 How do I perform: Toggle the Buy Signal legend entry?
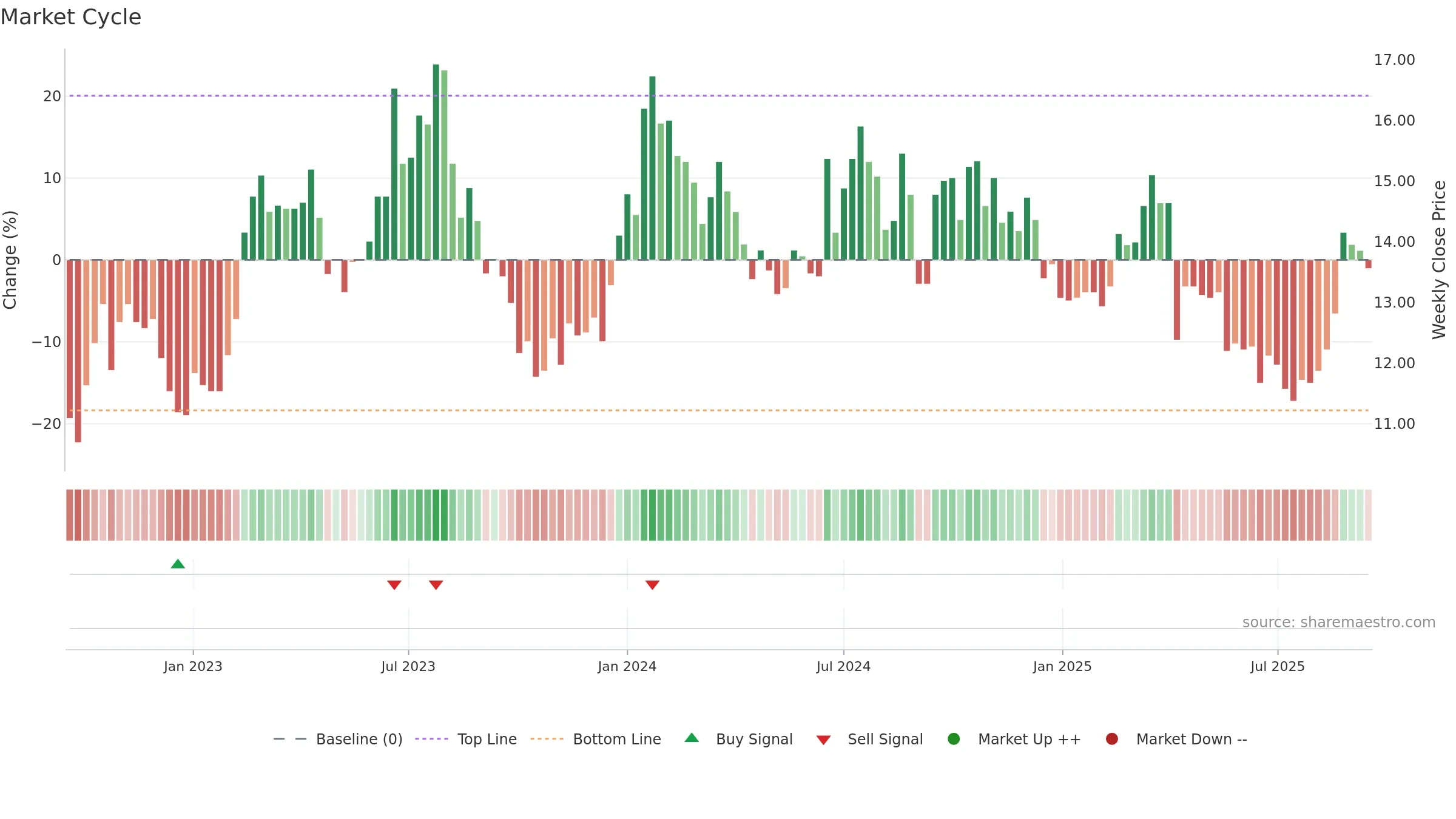[738, 740]
